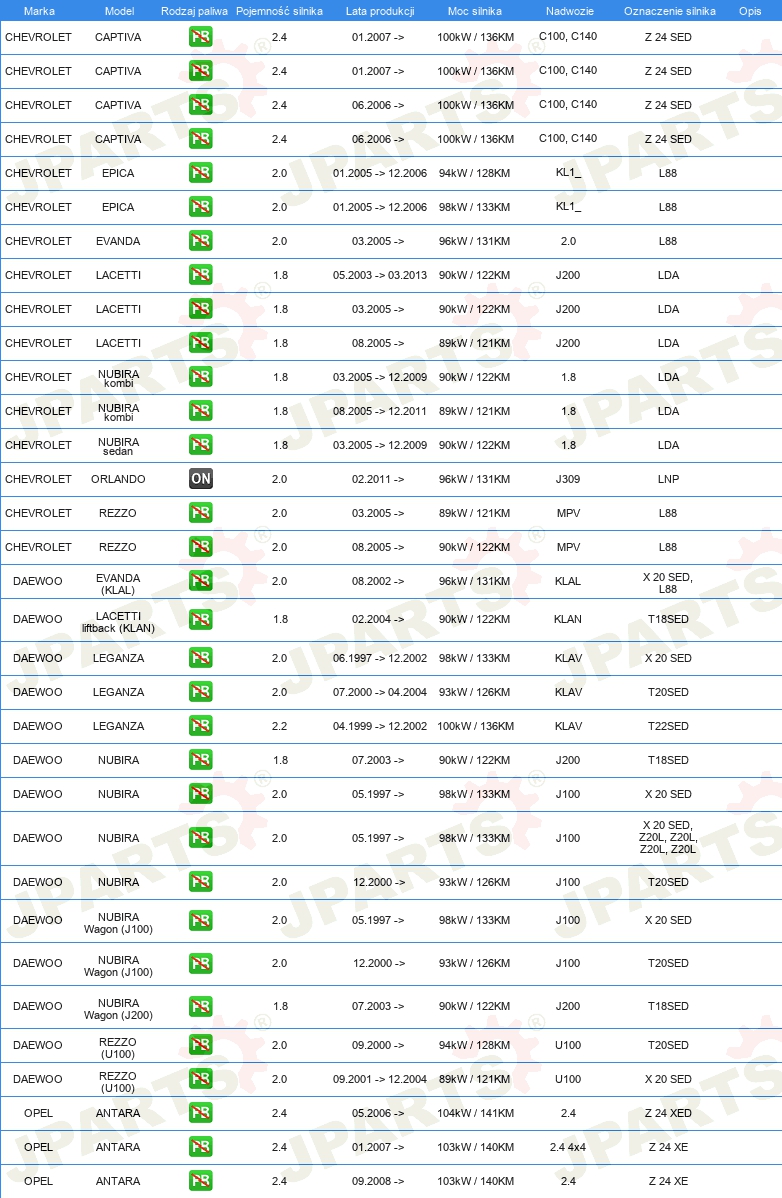Select the 07.2000 -> 04.2004 date cell

pyautogui.click(x=380, y=692)
